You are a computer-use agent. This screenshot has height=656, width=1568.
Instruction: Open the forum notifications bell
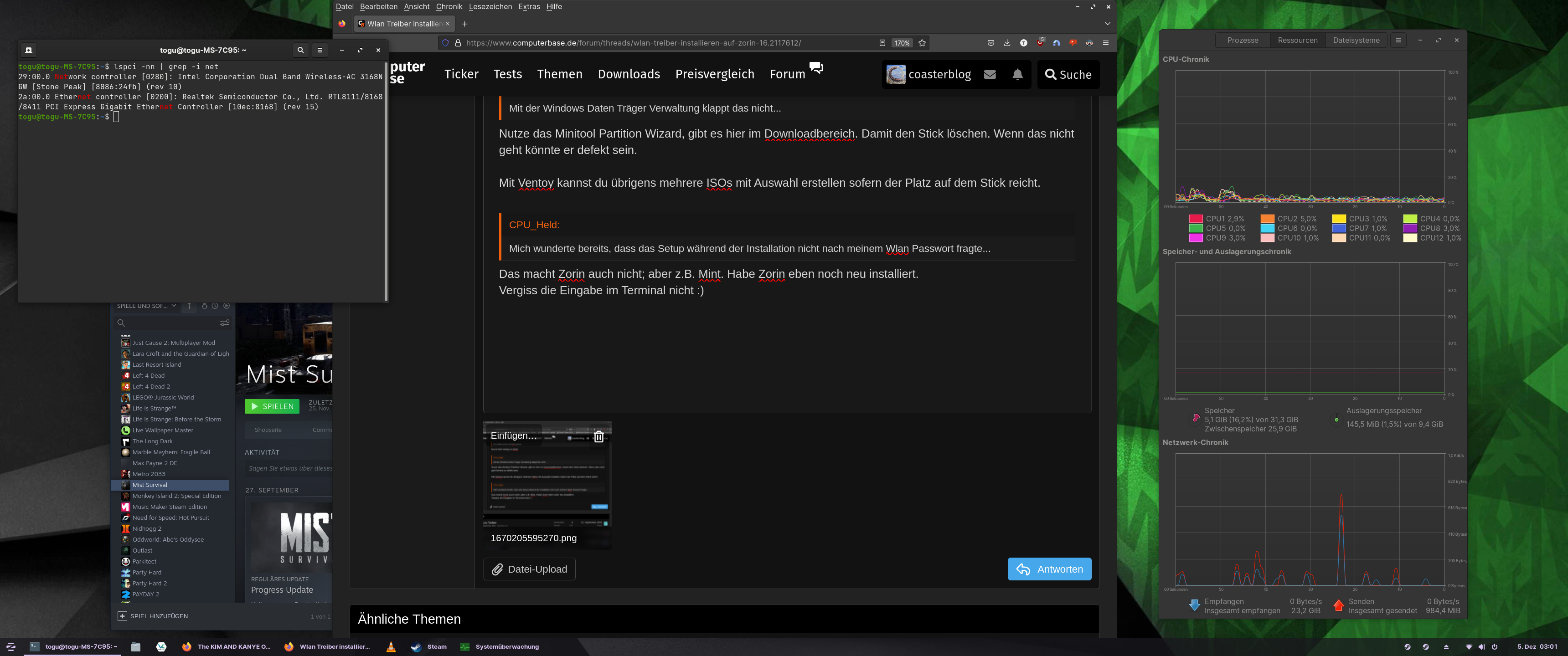[1017, 74]
